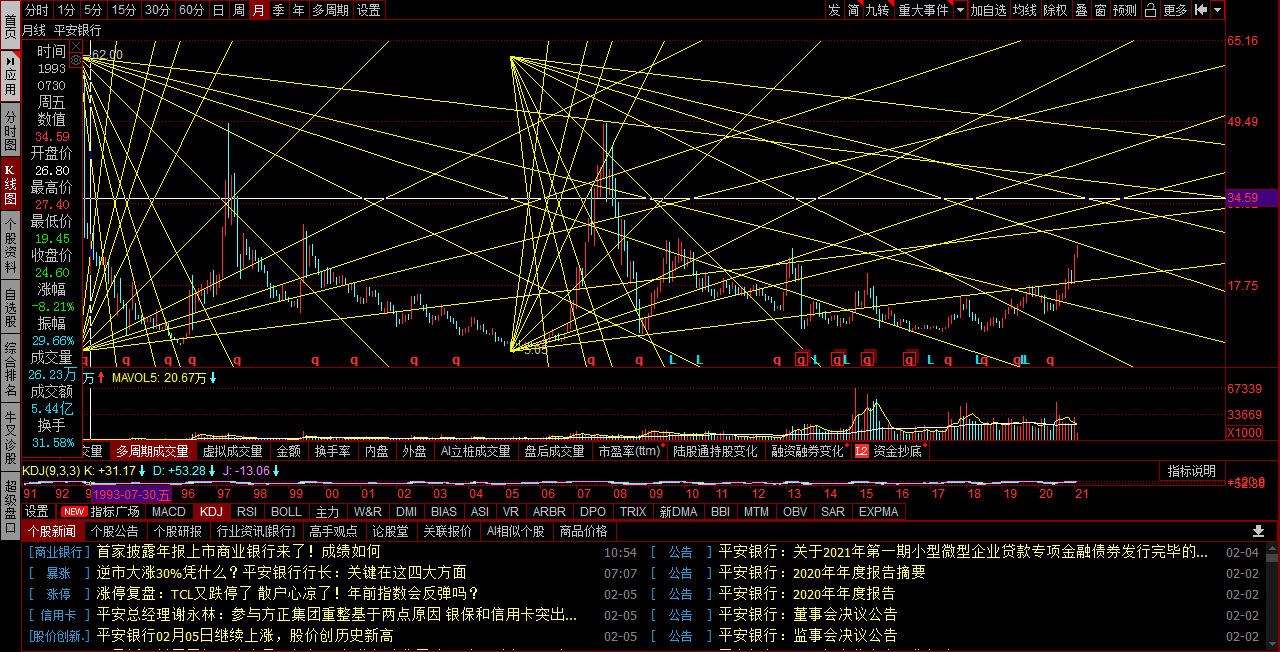Switch chart to 日 daily period
This screenshot has width=1280, height=652.
(x=218, y=10)
